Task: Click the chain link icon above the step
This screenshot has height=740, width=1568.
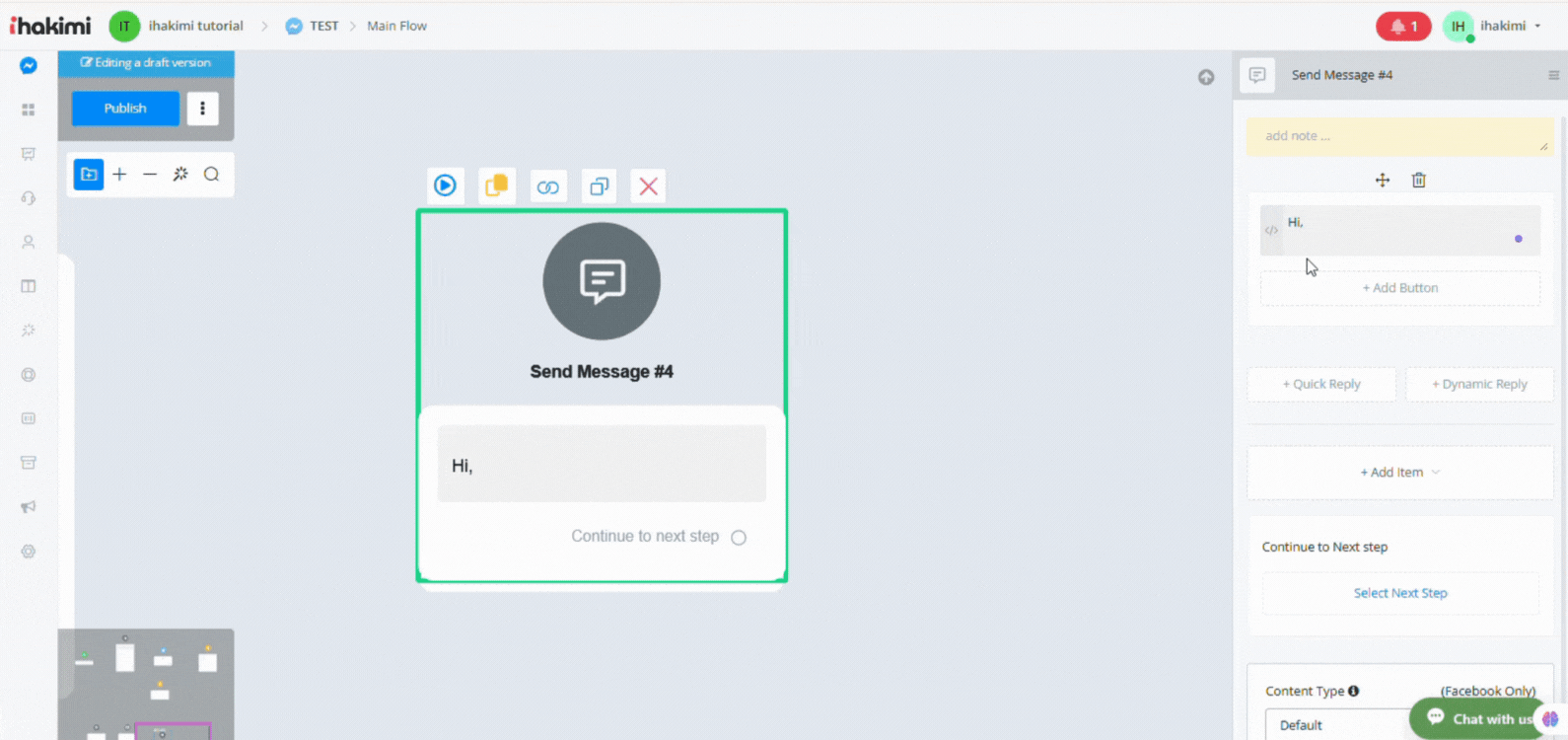Action: coord(548,186)
